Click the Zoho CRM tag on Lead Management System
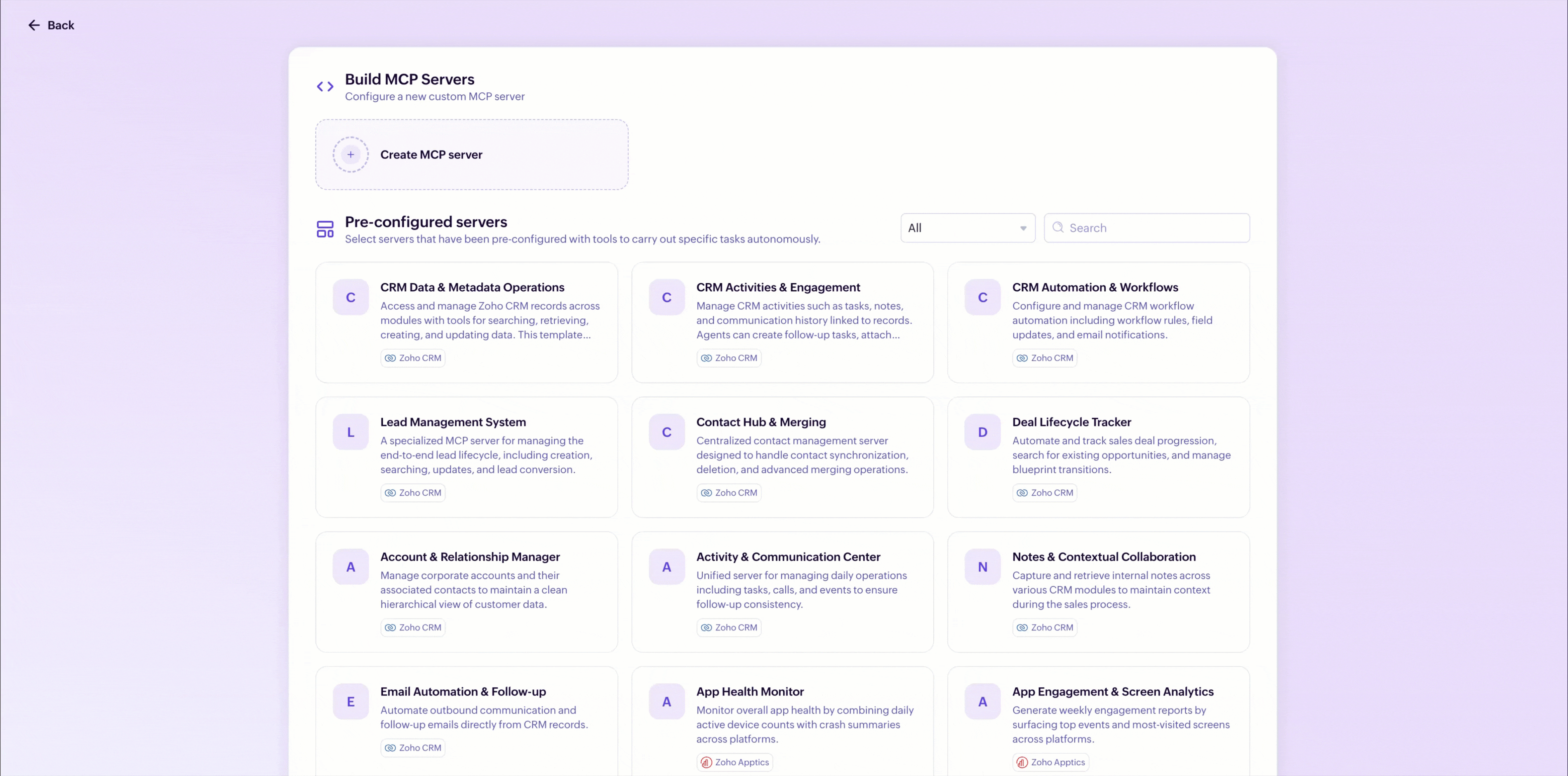This screenshot has width=1568, height=776. (413, 492)
